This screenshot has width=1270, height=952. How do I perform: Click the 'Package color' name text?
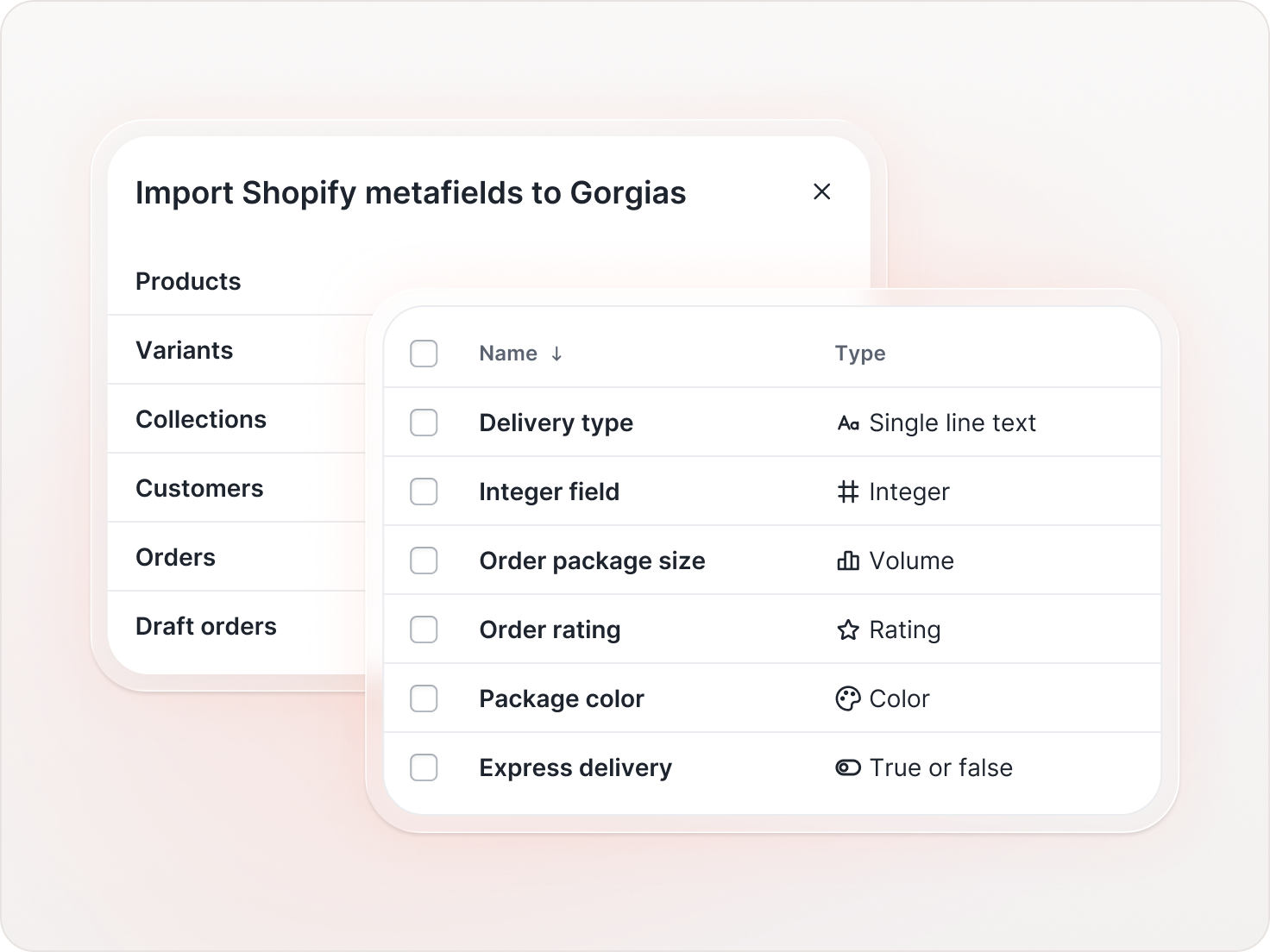(562, 698)
